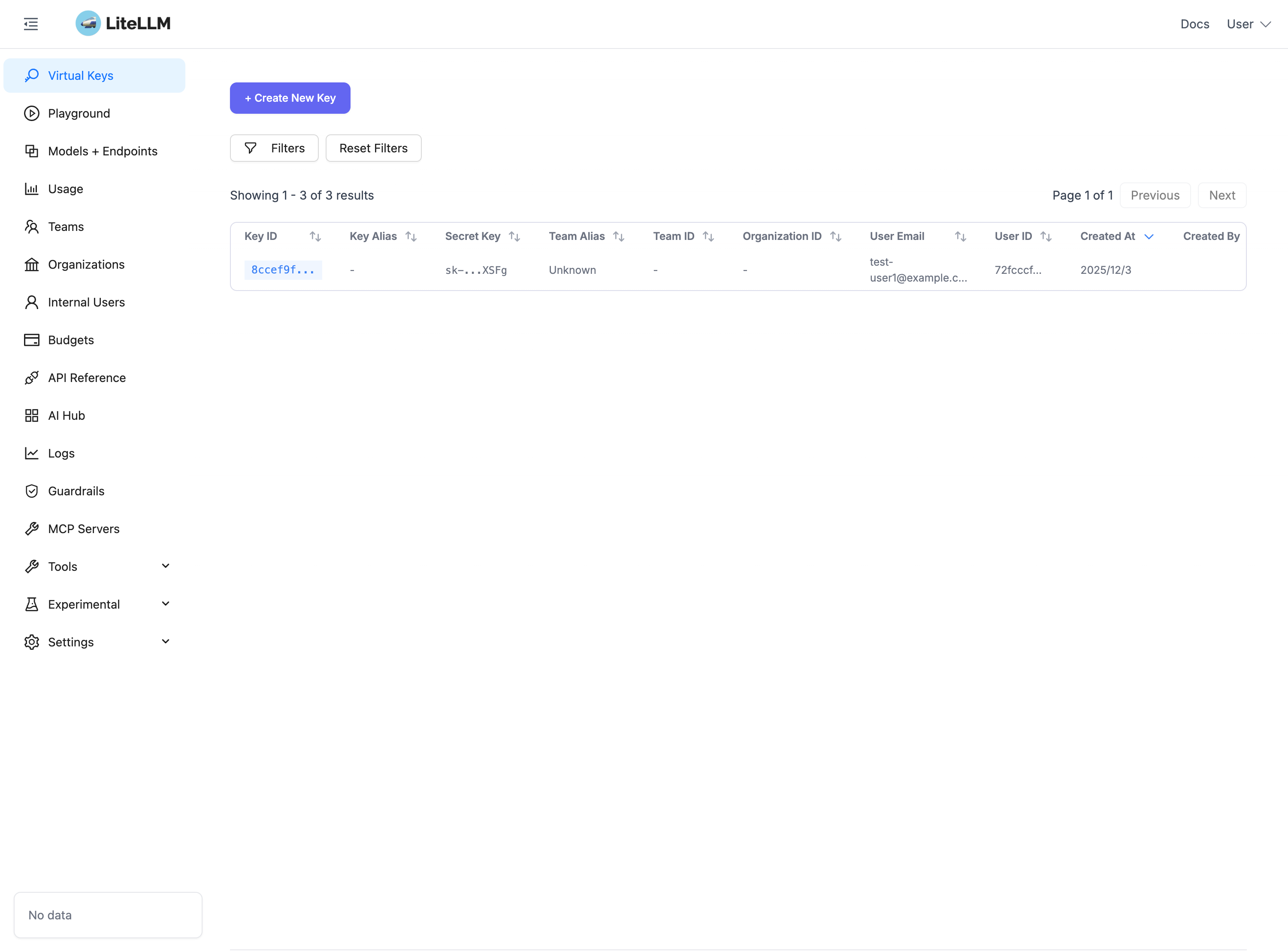
Task: Expand the Tools submenu chevron
Action: coord(165,566)
